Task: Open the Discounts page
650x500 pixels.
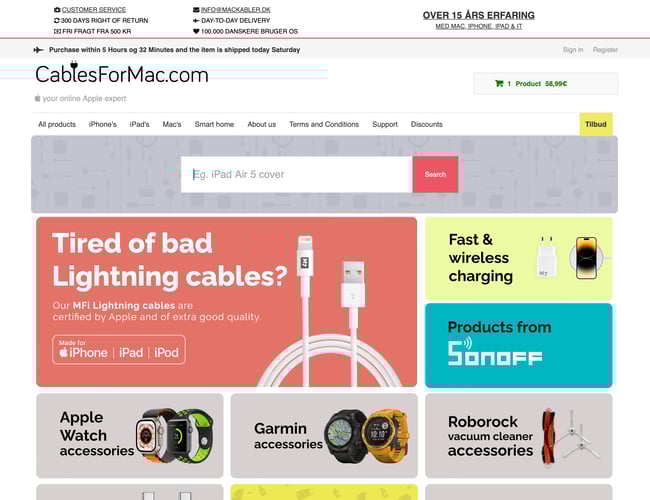Action: 427,124
